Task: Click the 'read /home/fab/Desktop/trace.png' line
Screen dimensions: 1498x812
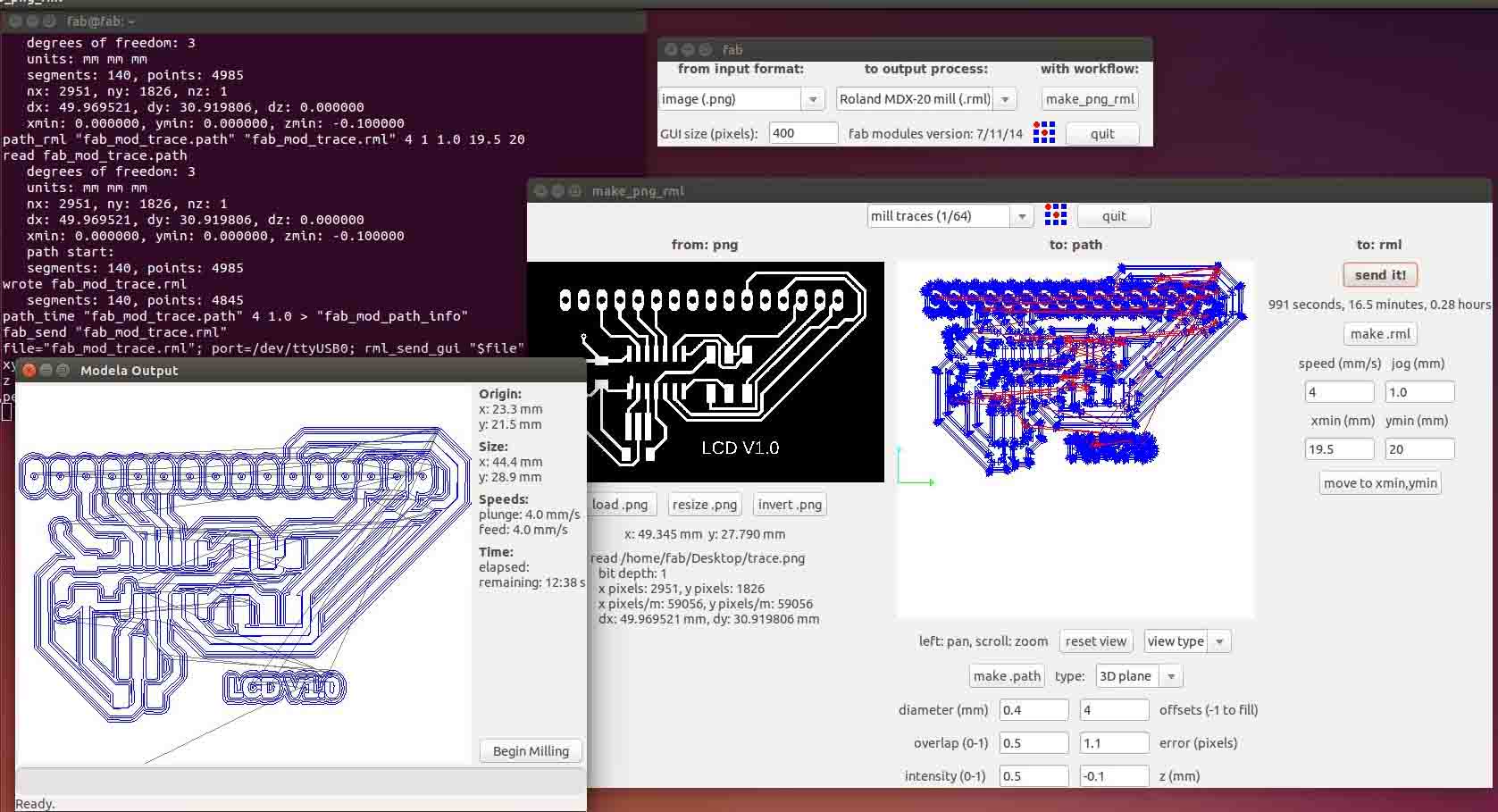Action: [698, 558]
